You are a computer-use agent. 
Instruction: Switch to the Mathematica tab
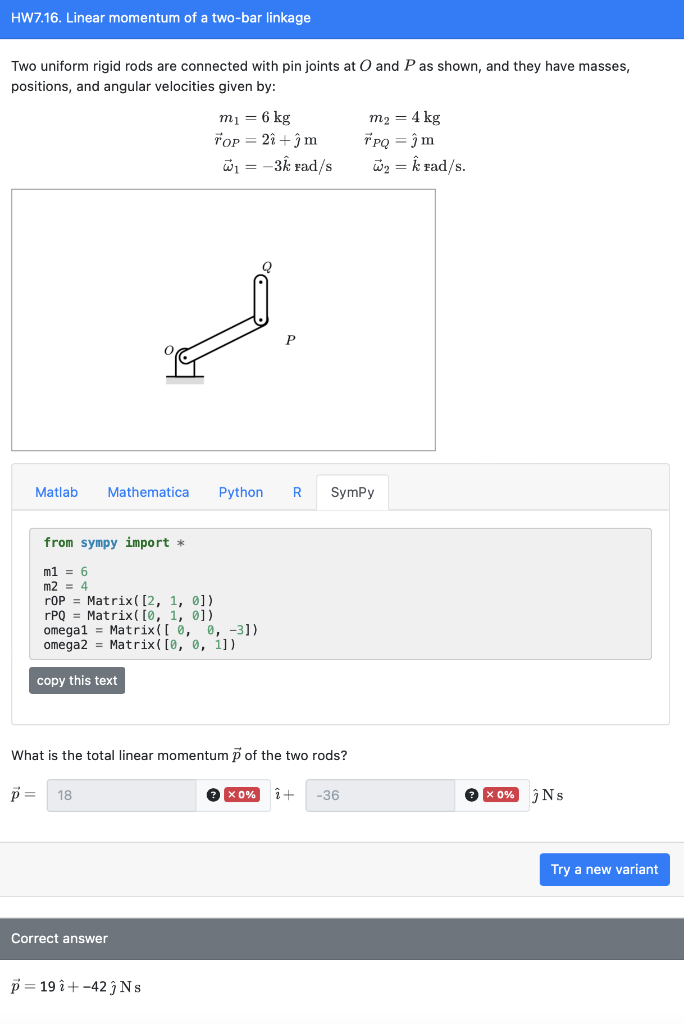point(148,492)
